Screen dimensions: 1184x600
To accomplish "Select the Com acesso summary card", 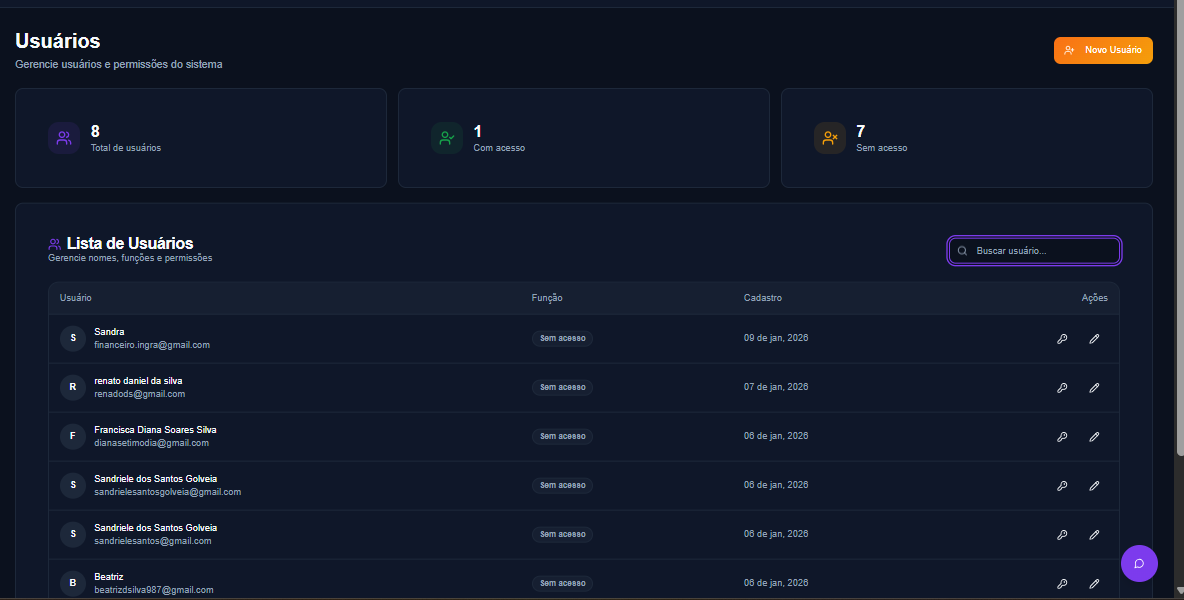I will coord(584,138).
